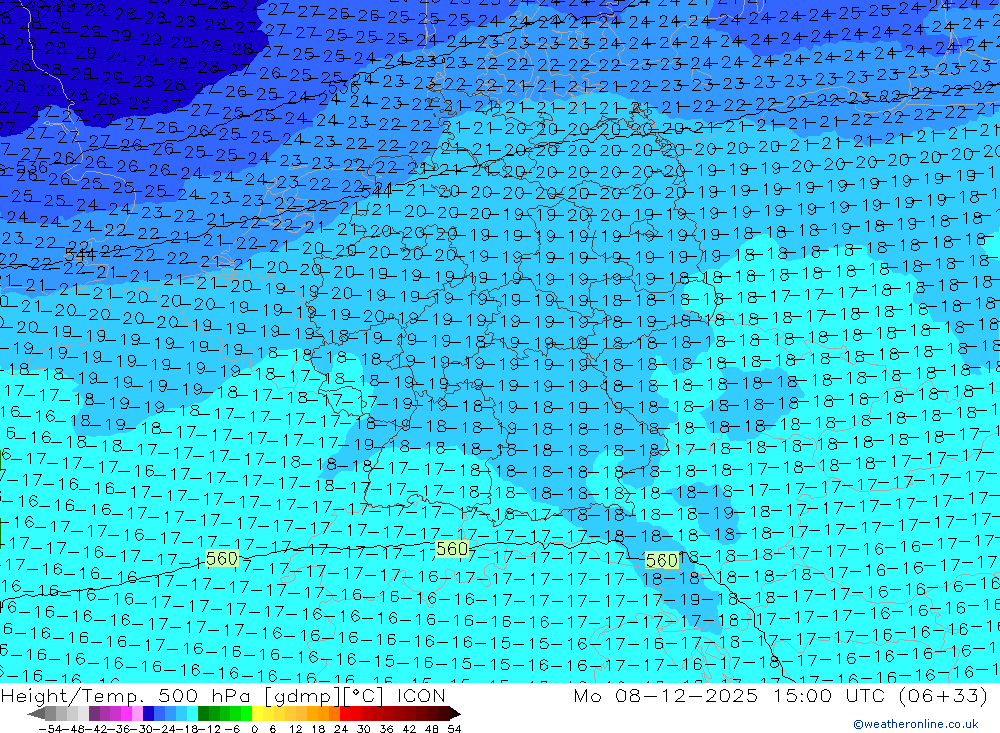Viewport: 1000px width, 733px height.
Task: Click the left arrow end of colour scale
Action: pos(36,713)
